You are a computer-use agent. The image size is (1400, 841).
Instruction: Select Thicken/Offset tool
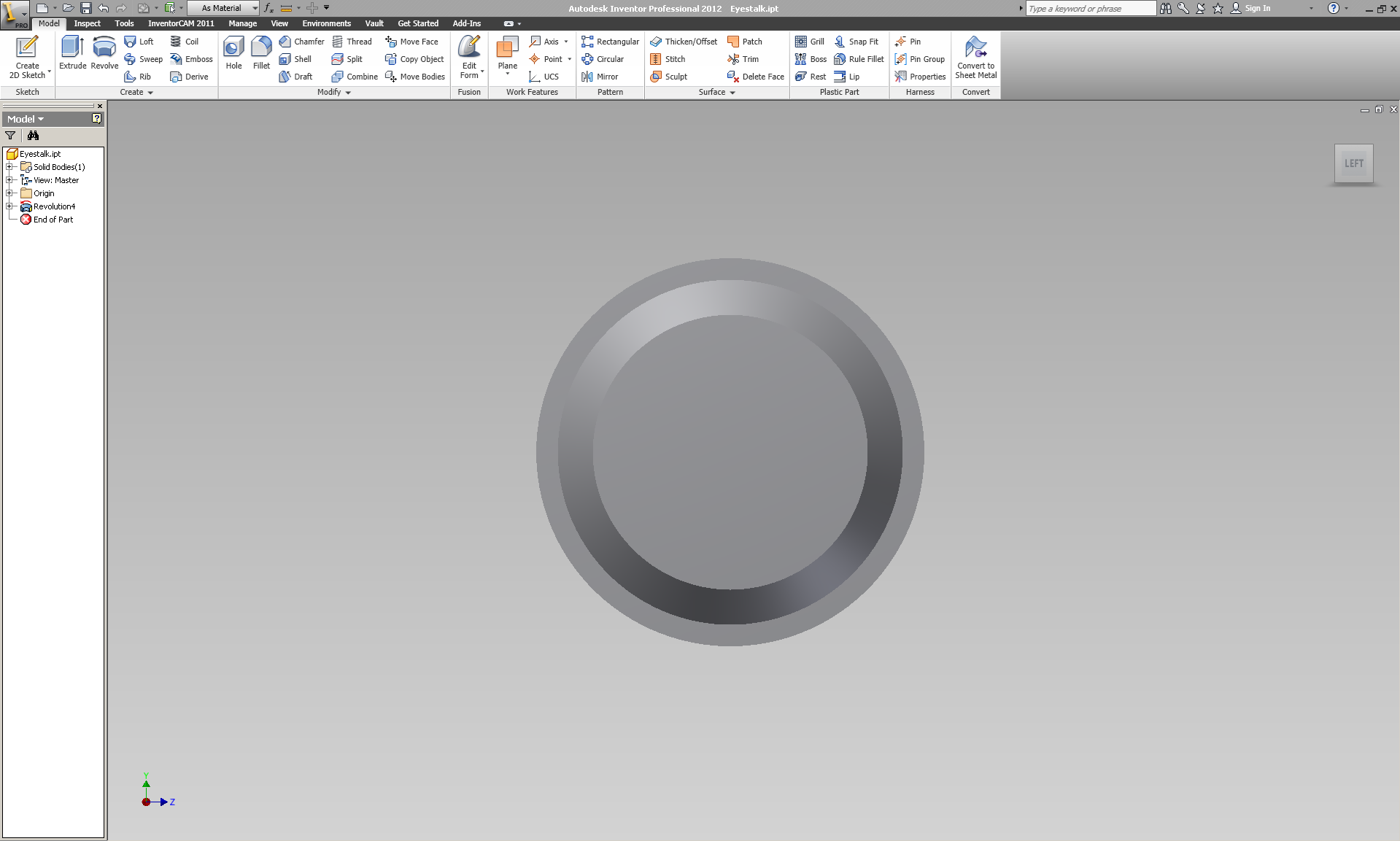click(684, 42)
